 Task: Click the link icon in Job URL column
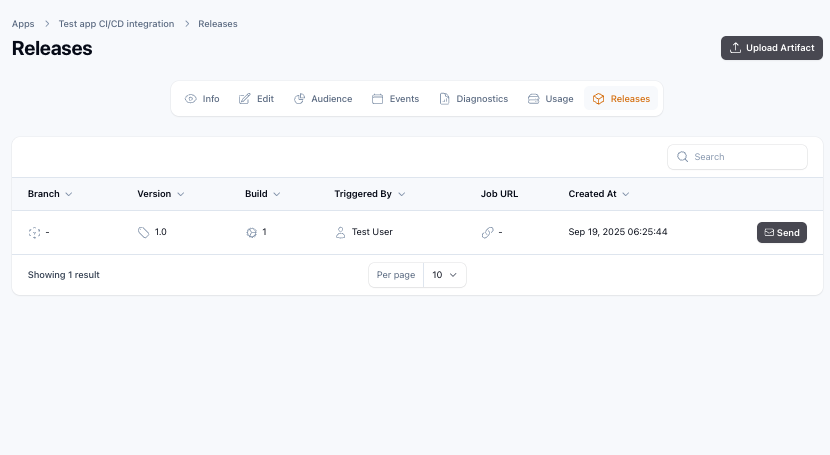click(488, 232)
